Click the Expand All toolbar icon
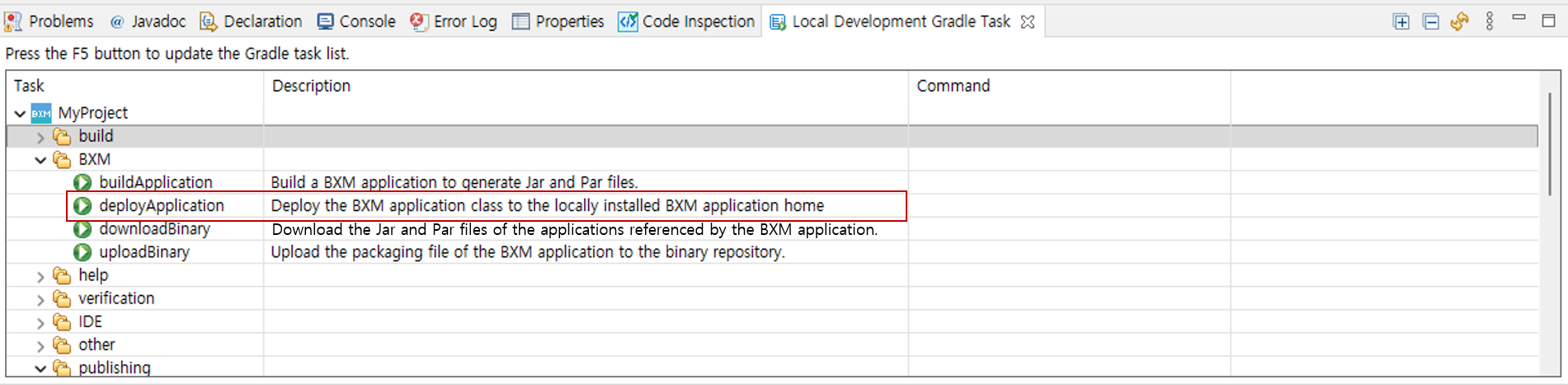 [1401, 21]
